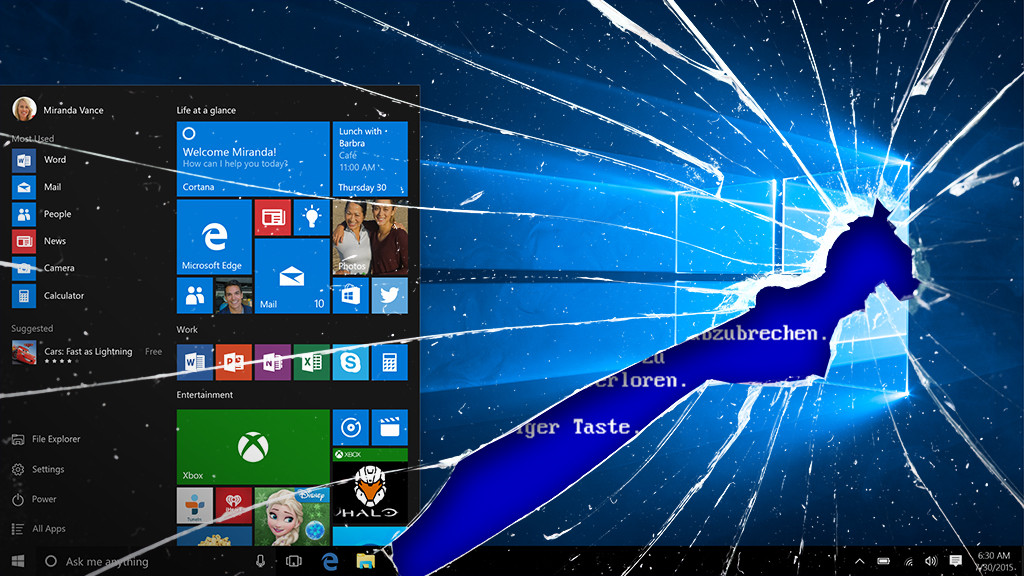Screen dimensions: 1024x576
Task: Open Task View on the taskbar
Action: (294, 561)
